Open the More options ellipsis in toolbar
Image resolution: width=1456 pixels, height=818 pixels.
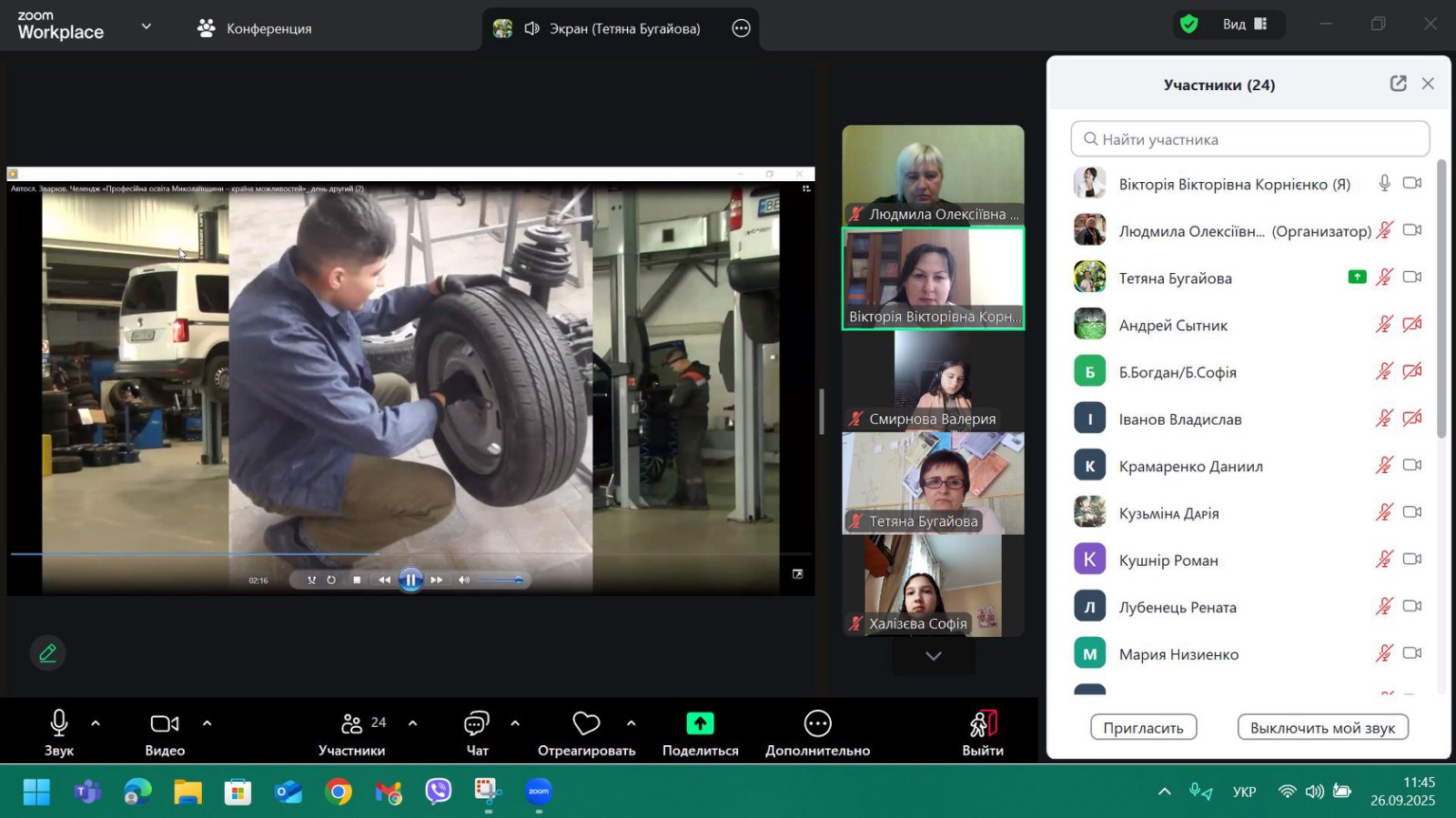(x=817, y=724)
